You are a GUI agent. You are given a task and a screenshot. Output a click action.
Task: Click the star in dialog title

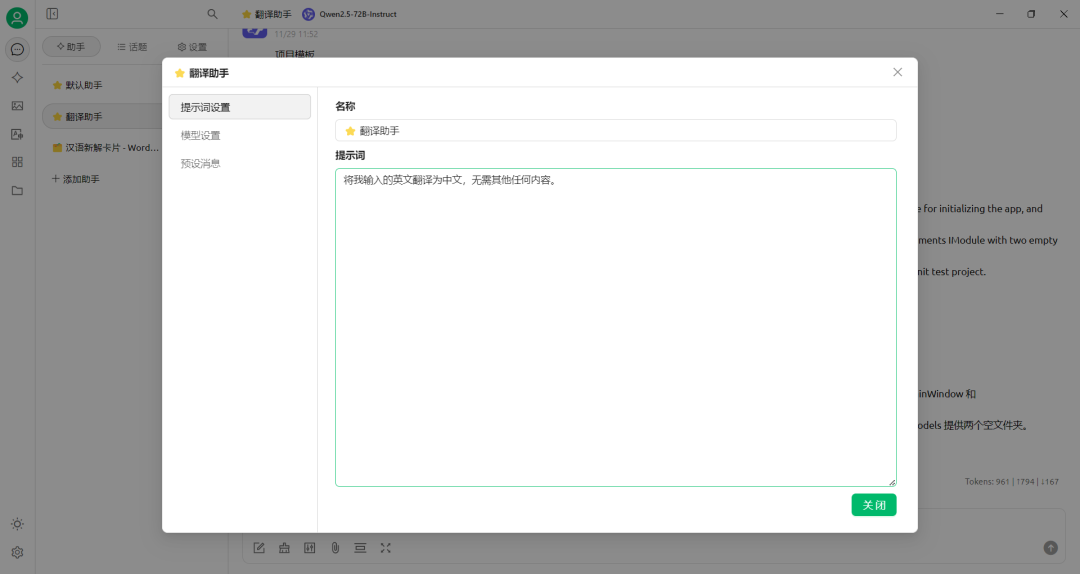click(180, 73)
